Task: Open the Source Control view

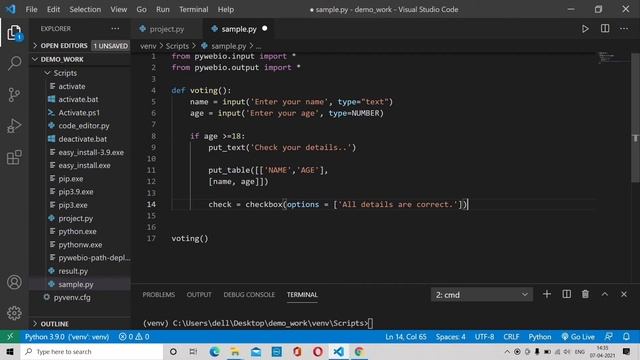Action: tap(14, 95)
